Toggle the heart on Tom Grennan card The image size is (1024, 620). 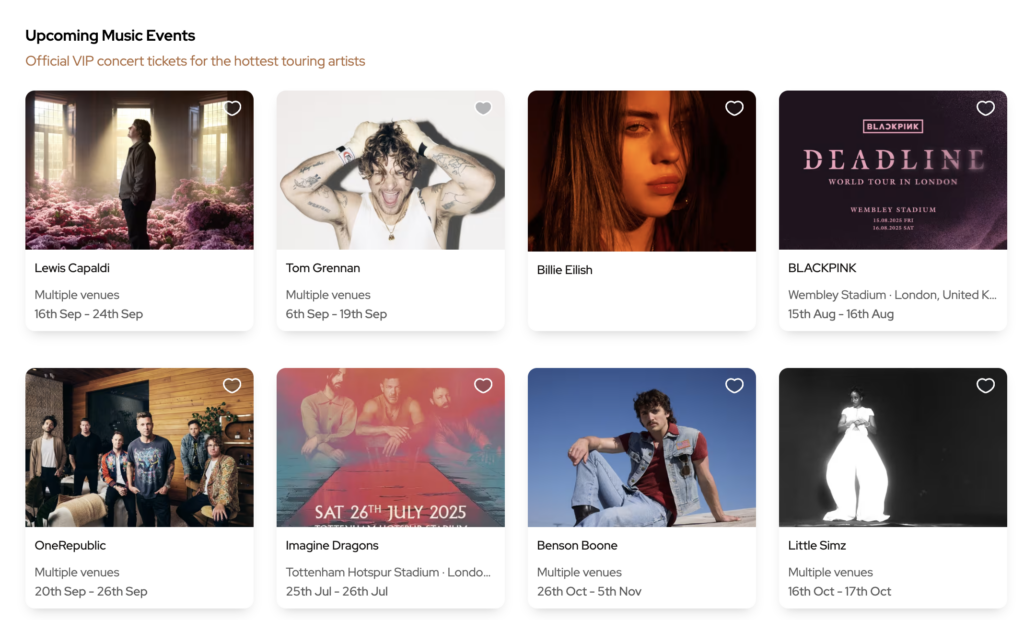483,108
